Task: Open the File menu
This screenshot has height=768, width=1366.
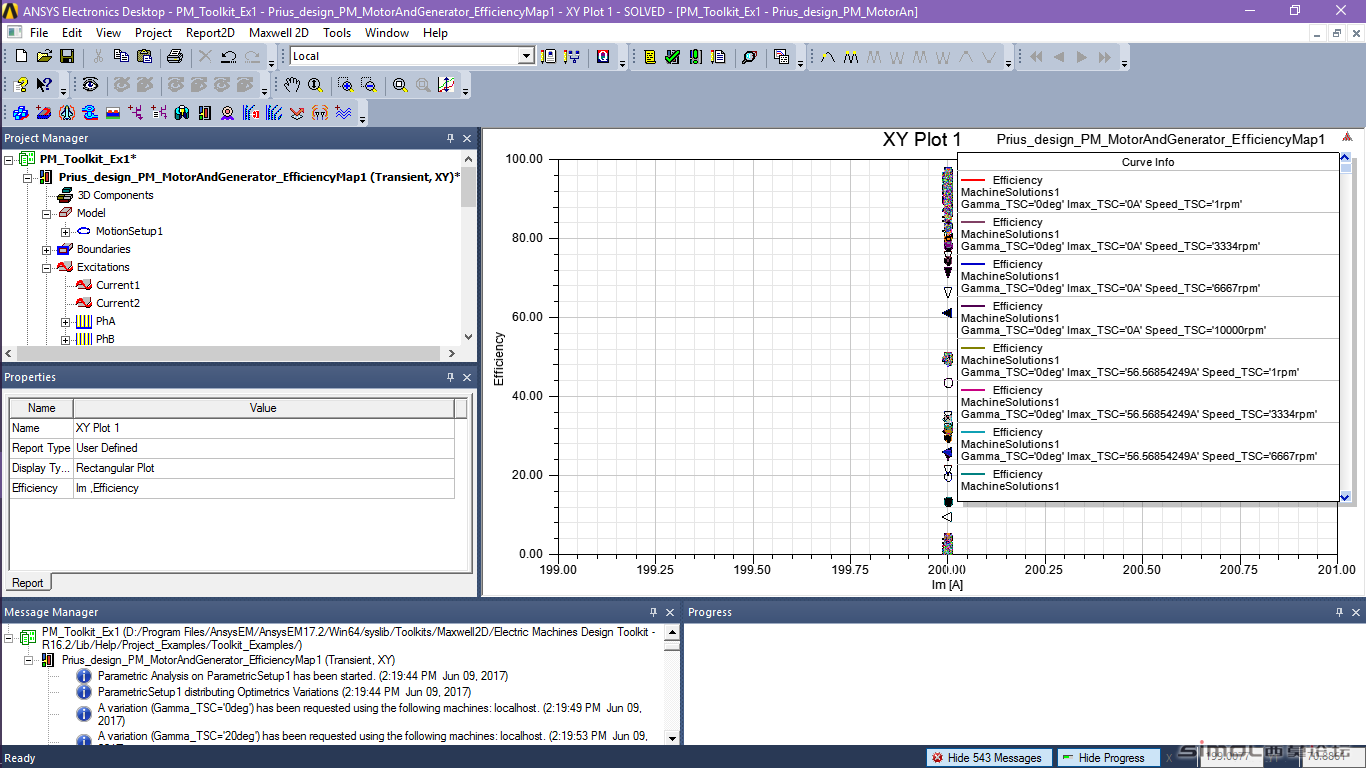Action: (x=39, y=33)
